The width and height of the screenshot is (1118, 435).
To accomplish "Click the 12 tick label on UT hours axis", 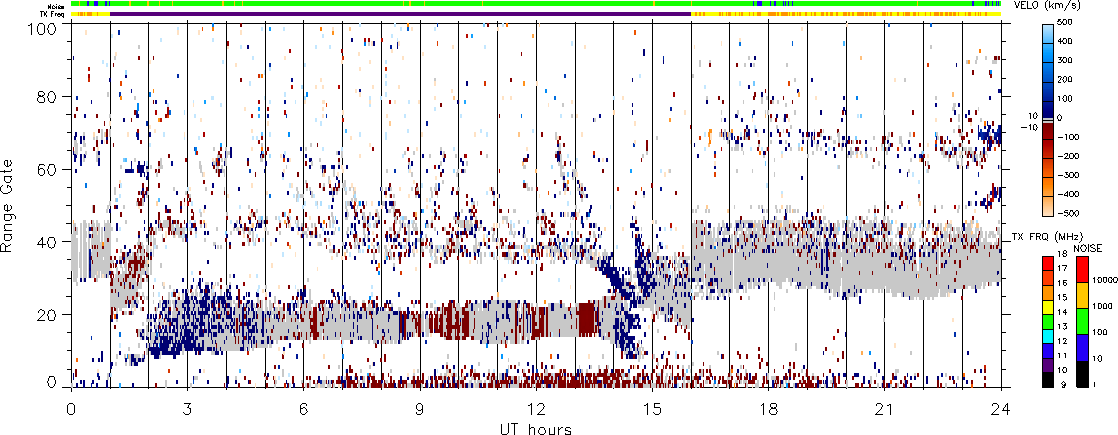I will click(x=536, y=409).
